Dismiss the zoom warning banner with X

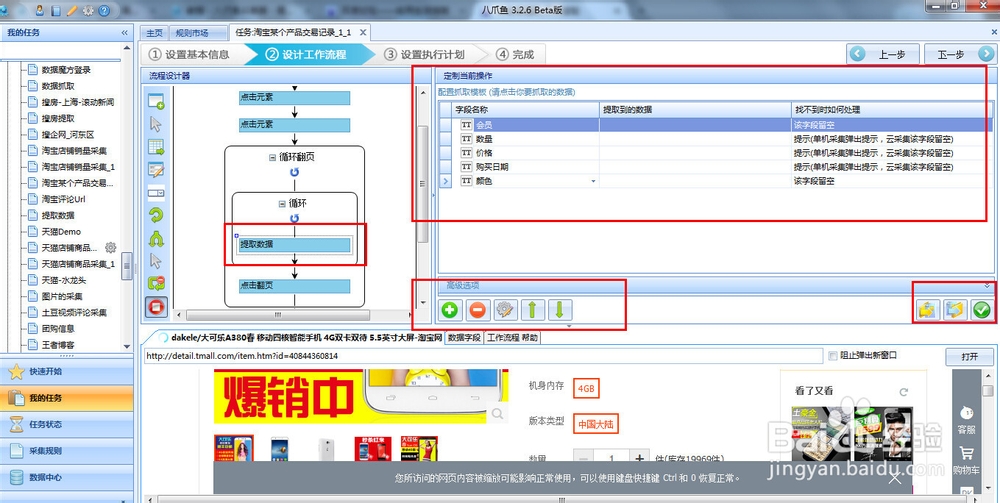(895, 477)
